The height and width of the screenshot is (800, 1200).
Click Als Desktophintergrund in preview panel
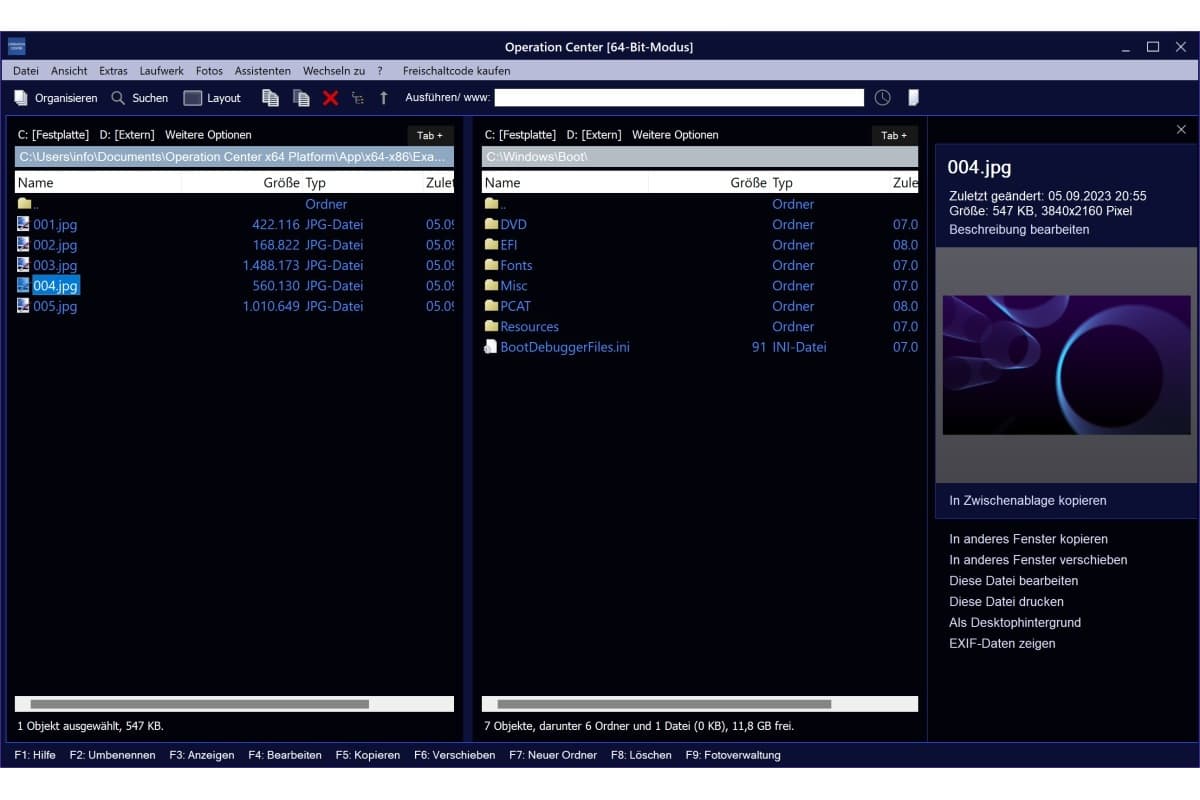click(1014, 622)
